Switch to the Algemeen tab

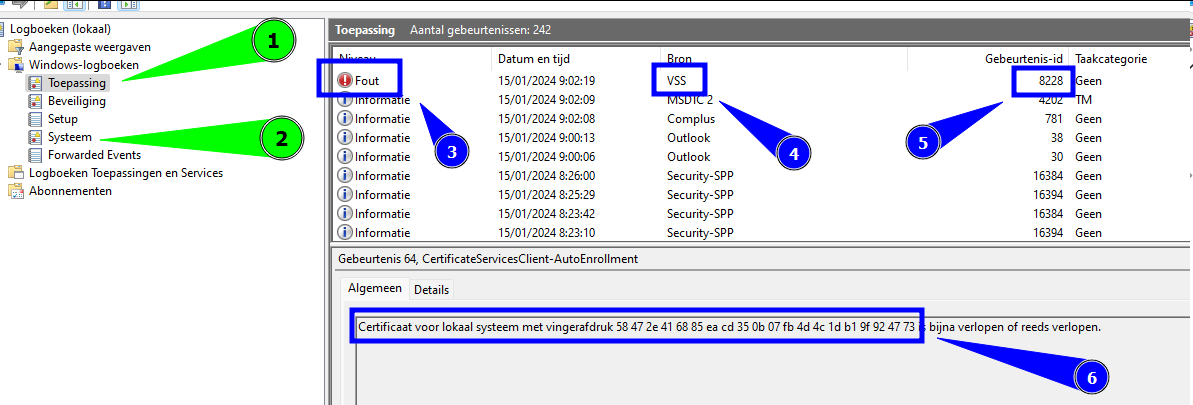point(374,289)
